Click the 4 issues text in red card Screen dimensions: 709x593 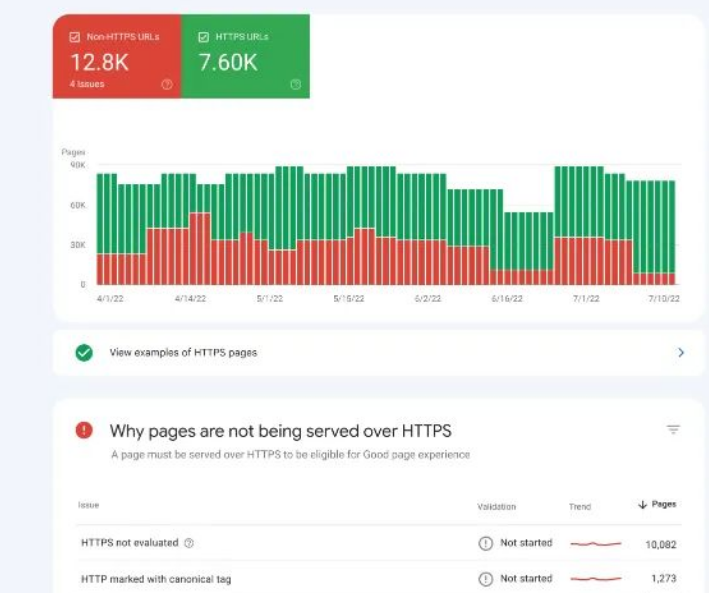[85, 85]
